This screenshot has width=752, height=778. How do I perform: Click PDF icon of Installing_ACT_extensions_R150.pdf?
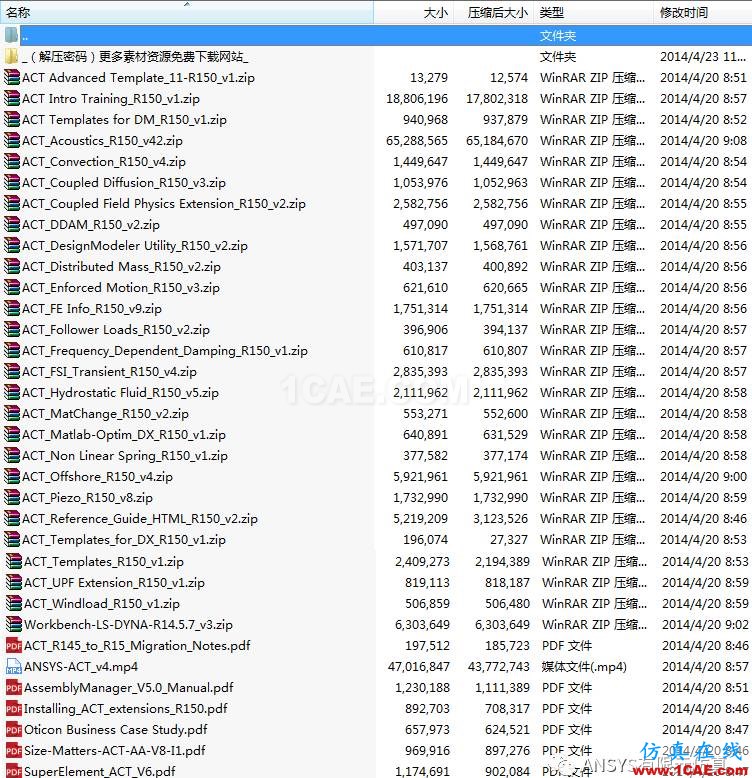point(14,709)
